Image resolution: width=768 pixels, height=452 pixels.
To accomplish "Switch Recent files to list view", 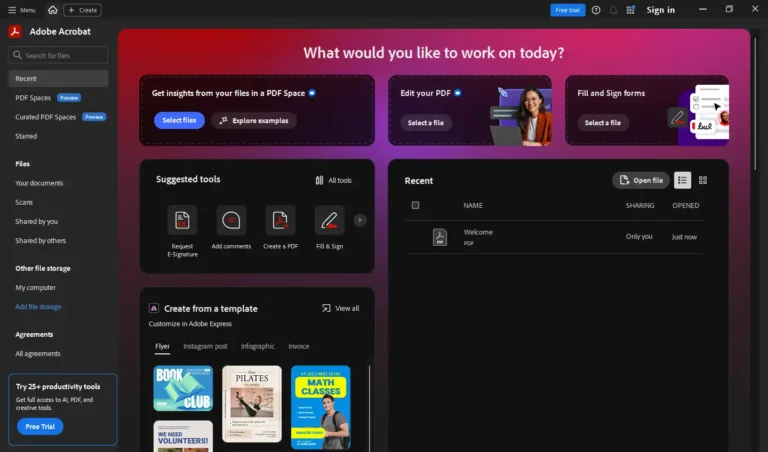I will point(682,180).
